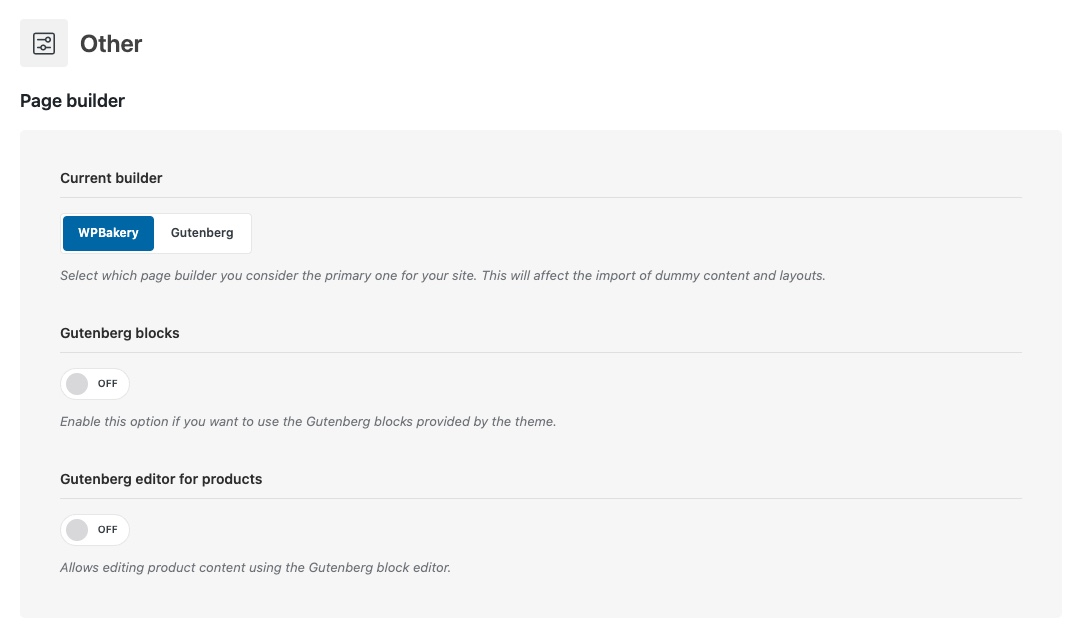Screen dimensions: 1079x641
Task: Click divider under Gutenberg editor for products
Action: (x=540, y=498)
